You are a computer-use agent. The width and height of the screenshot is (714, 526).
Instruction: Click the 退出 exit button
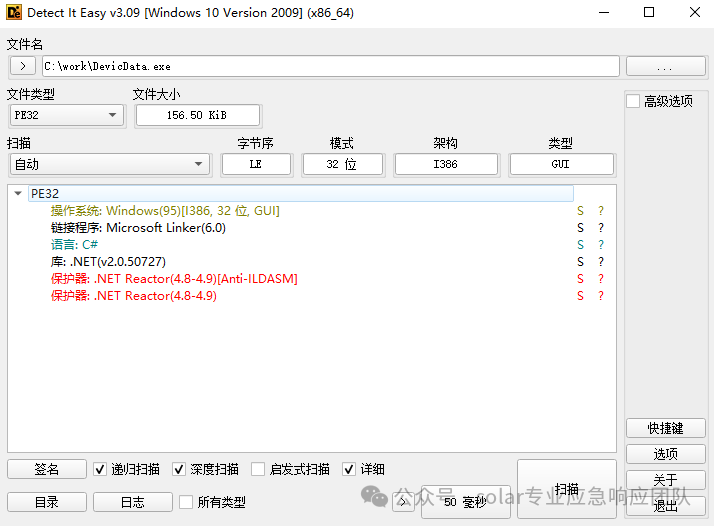click(665, 506)
